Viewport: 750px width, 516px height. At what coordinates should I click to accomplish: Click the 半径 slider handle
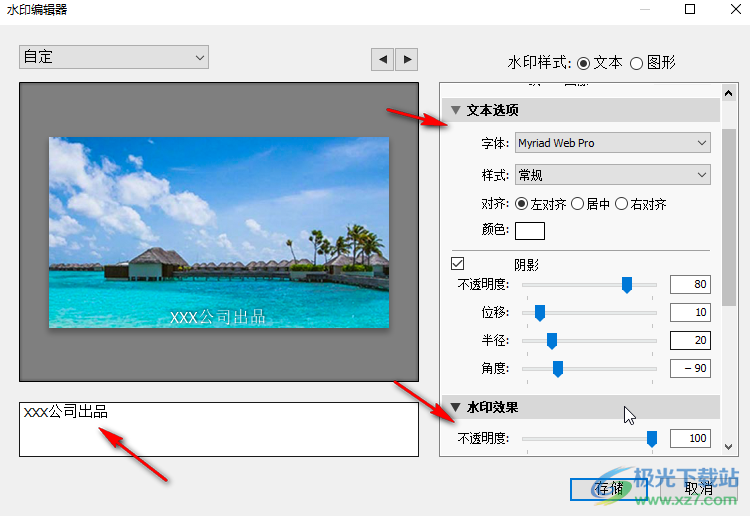[552, 341]
